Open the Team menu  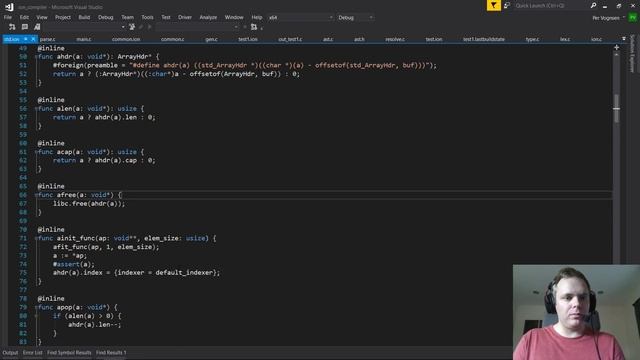[127, 18]
